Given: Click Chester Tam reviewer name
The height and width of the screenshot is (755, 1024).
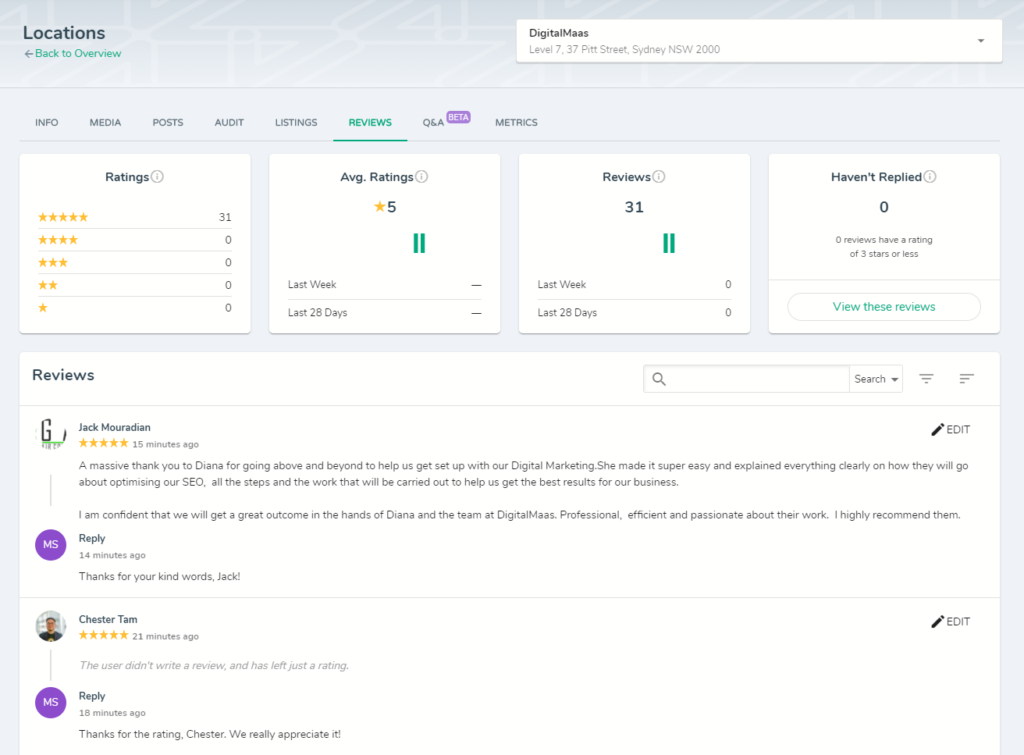Looking at the screenshot, I should [x=108, y=619].
